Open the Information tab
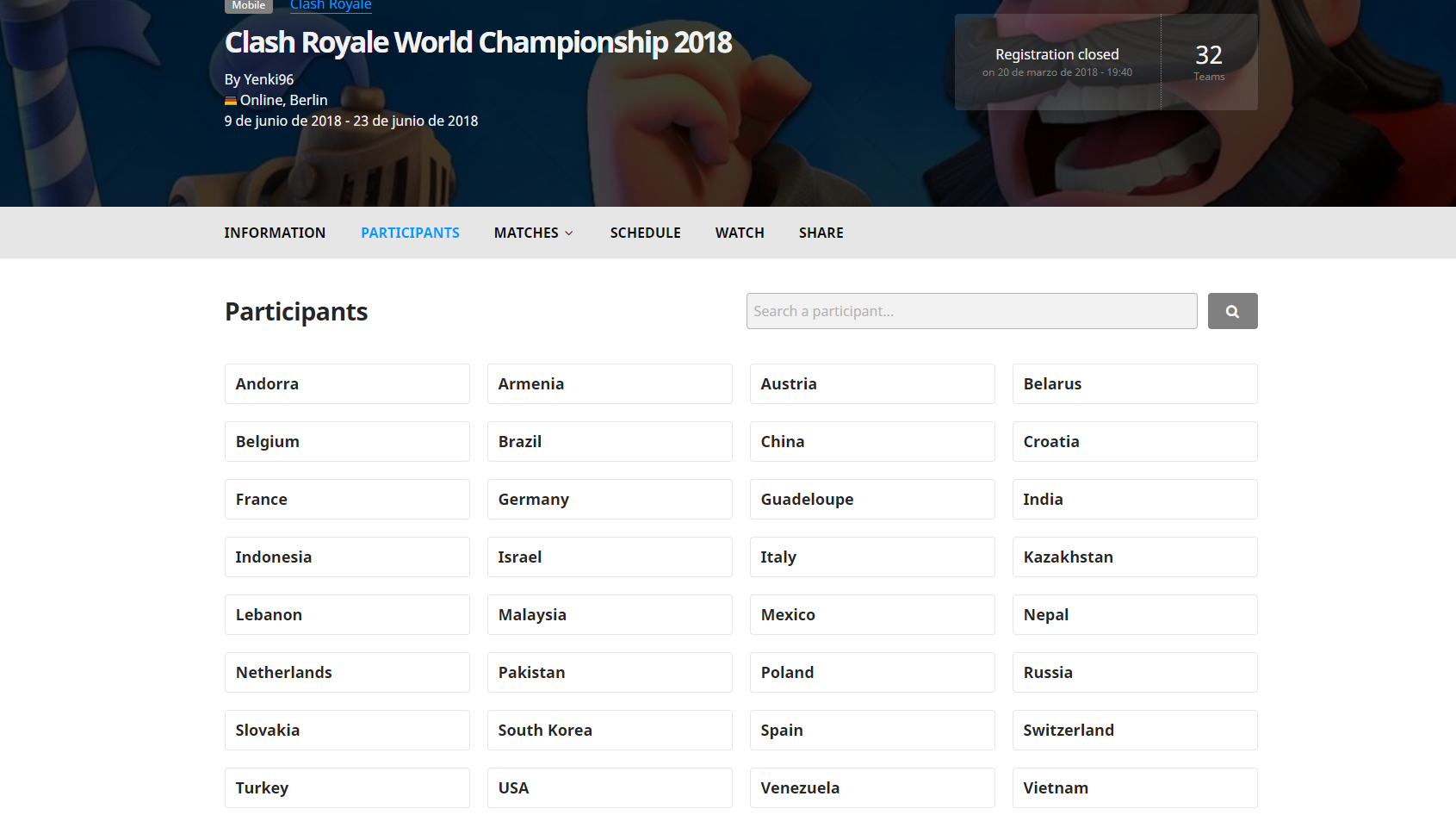Image resolution: width=1456 pixels, height=815 pixels. 275,233
